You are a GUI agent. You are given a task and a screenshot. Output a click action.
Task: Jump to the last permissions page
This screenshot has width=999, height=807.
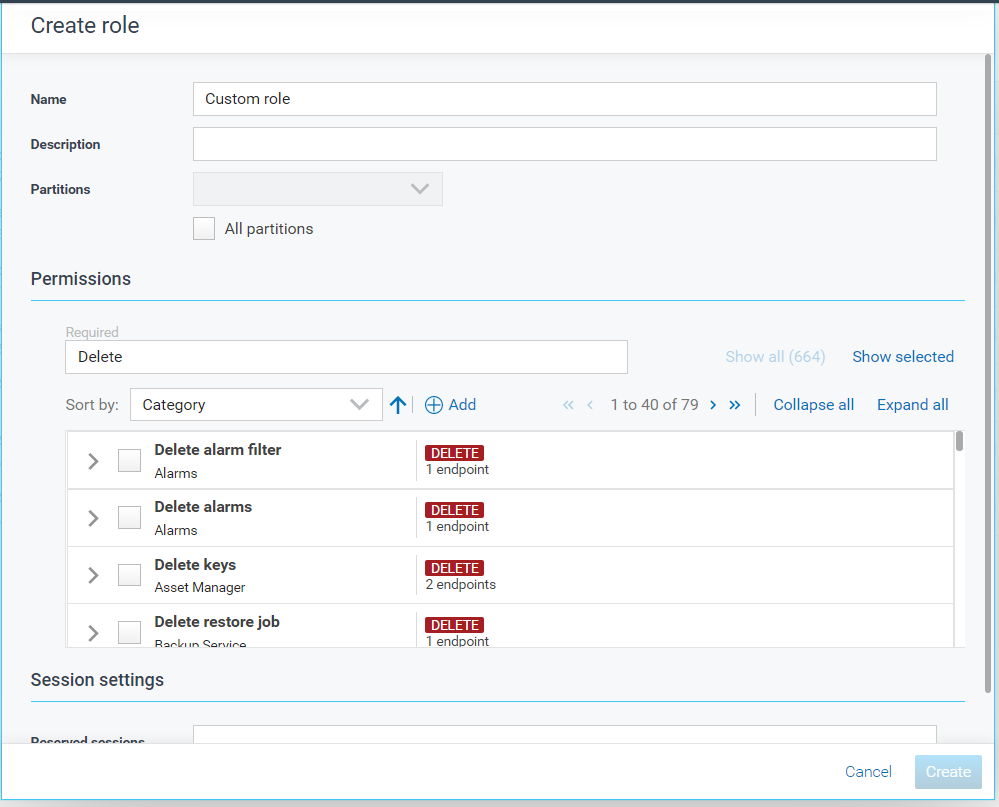point(735,405)
